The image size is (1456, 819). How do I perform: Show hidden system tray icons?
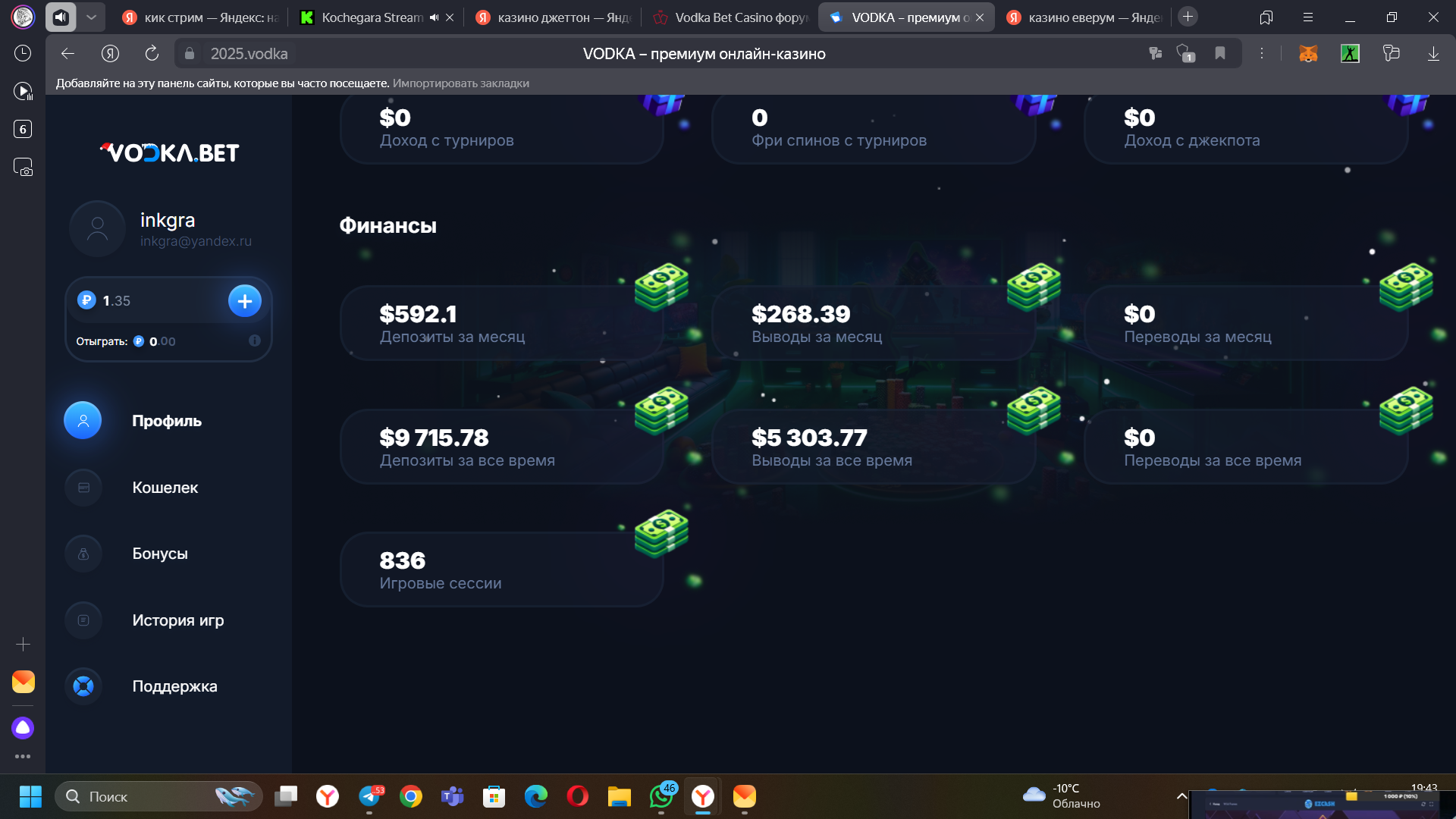click(x=1181, y=795)
